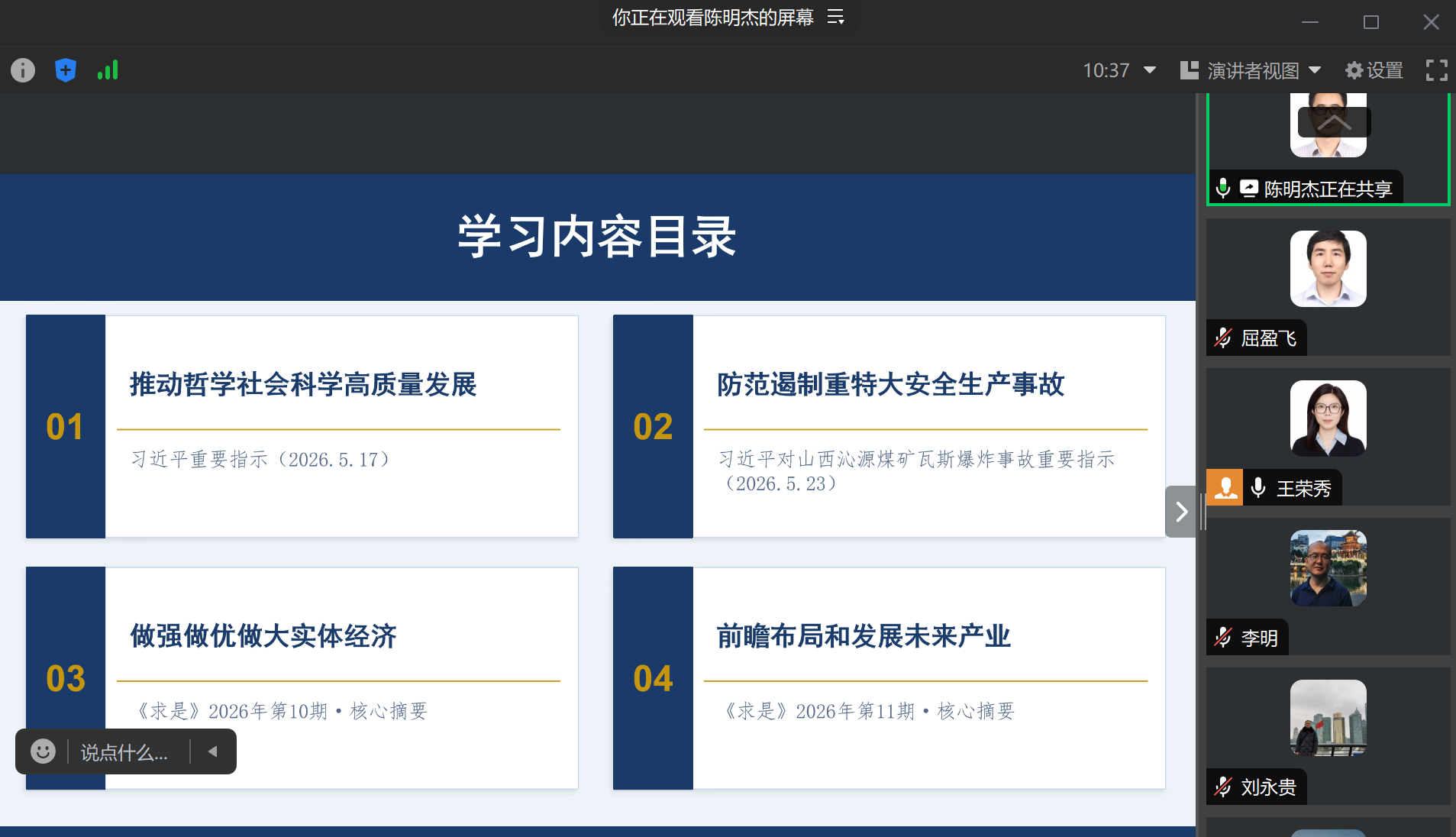Check the green network signal bars icon
The image size is (1456, 837).
(108, 70)
